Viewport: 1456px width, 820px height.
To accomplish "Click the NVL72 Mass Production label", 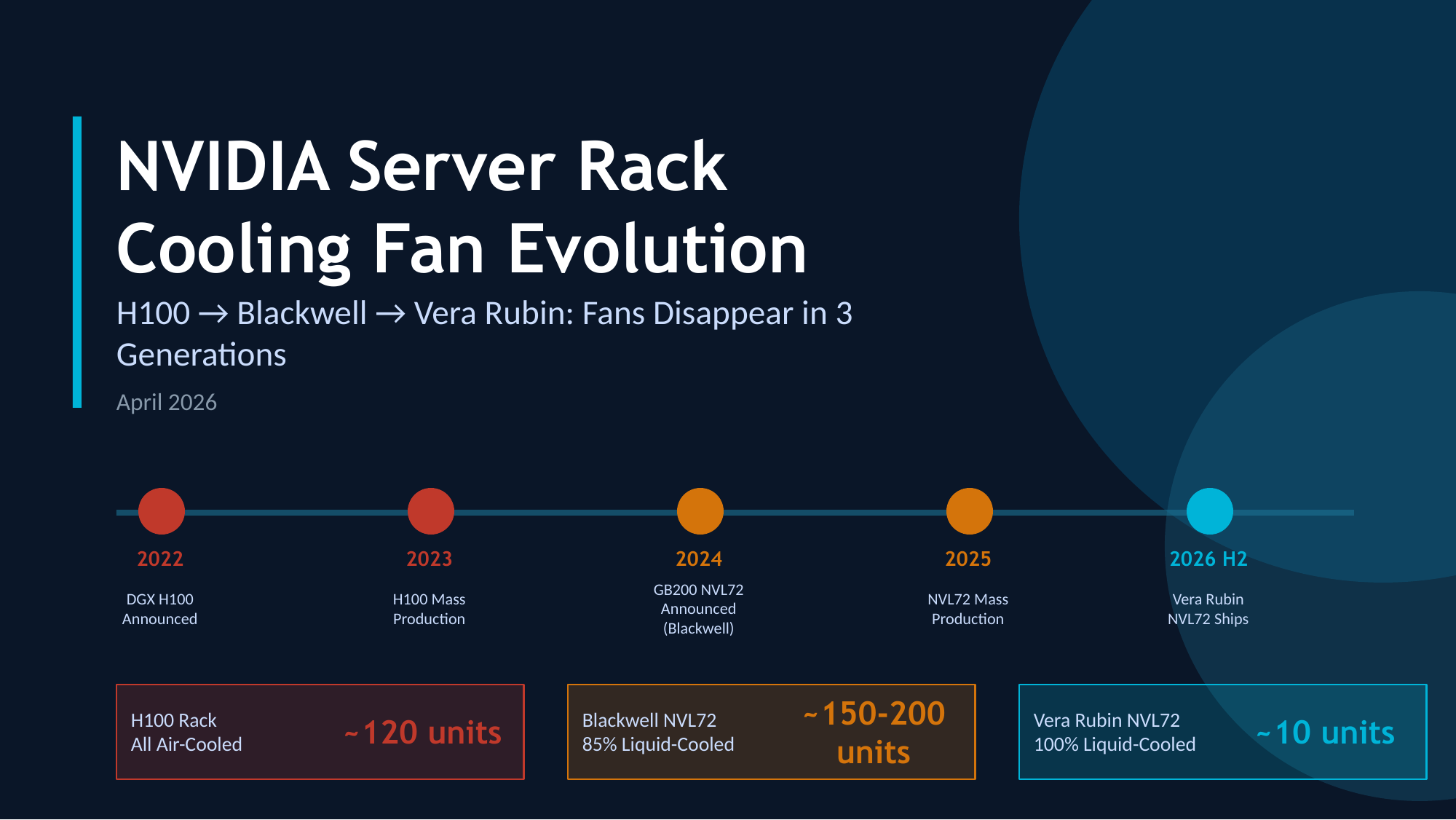I will [x=968, y=609].
